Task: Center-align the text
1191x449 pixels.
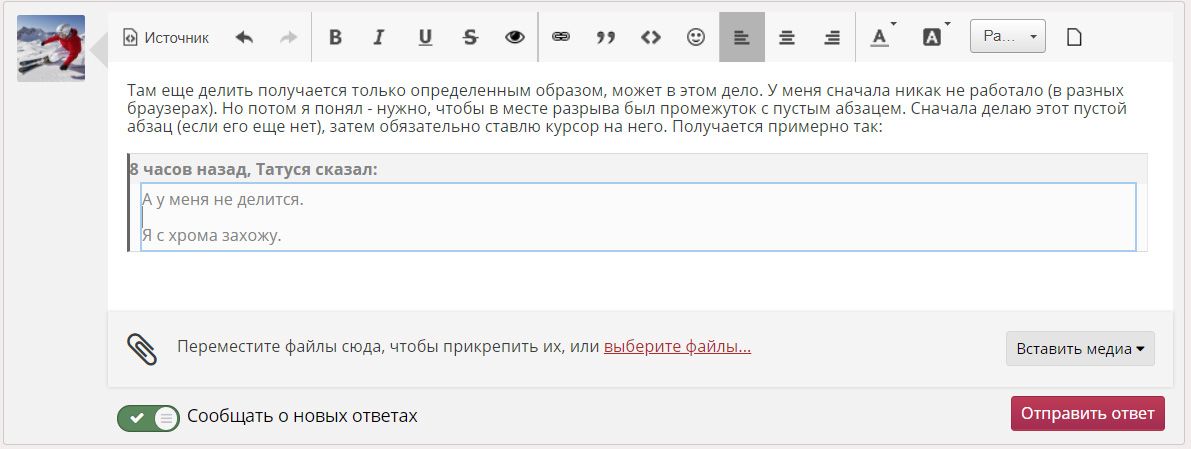Action: tap(787, 38)
